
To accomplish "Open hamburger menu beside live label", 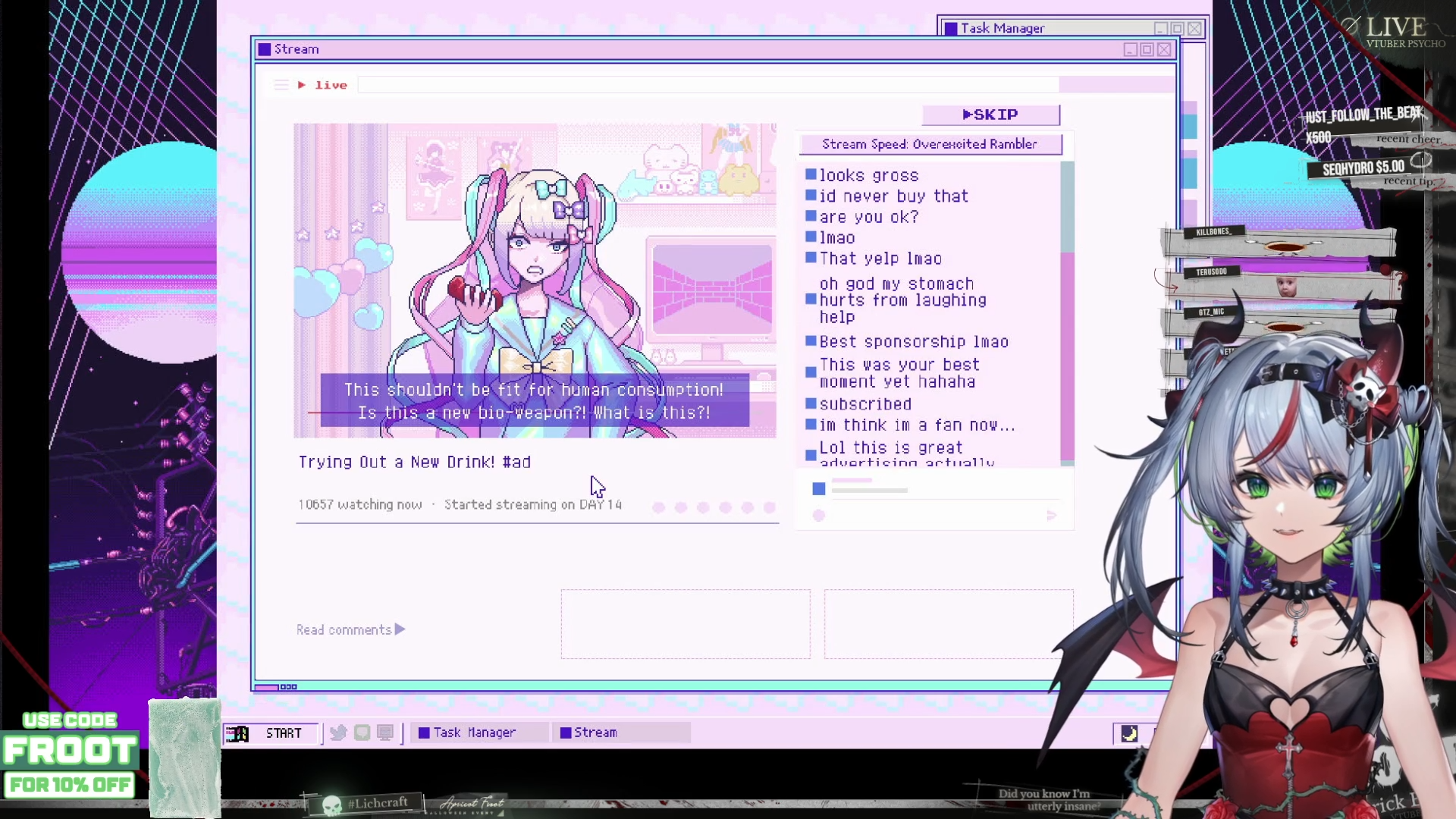I will [x=281, y=85].
